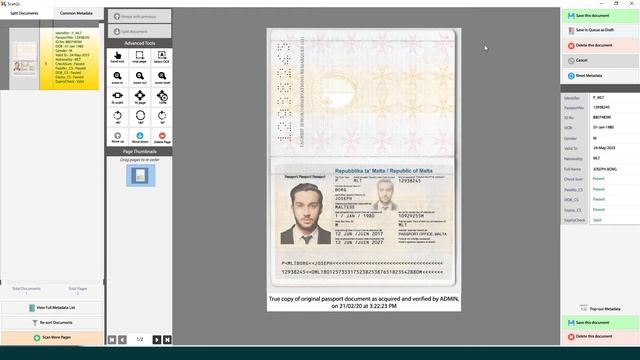Screen dimensions: 640x360
Task: Rotate page 90° clockwise
Action: point(162,117)
